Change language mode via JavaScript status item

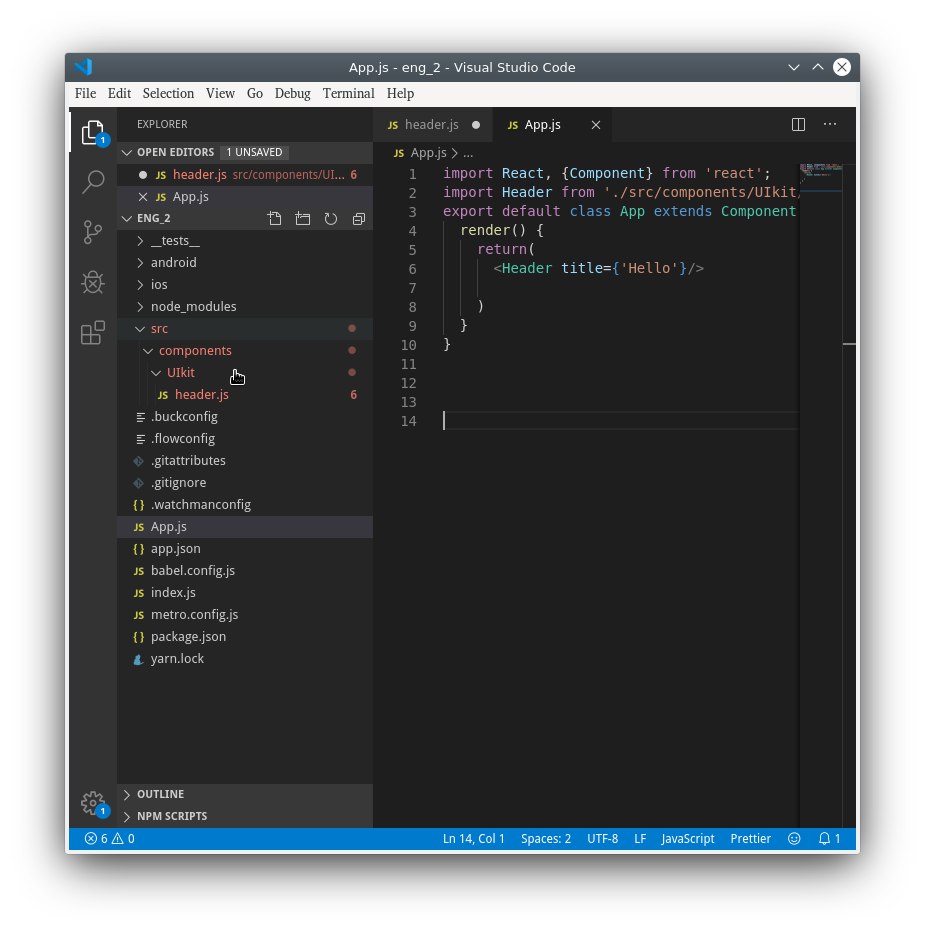688,838
